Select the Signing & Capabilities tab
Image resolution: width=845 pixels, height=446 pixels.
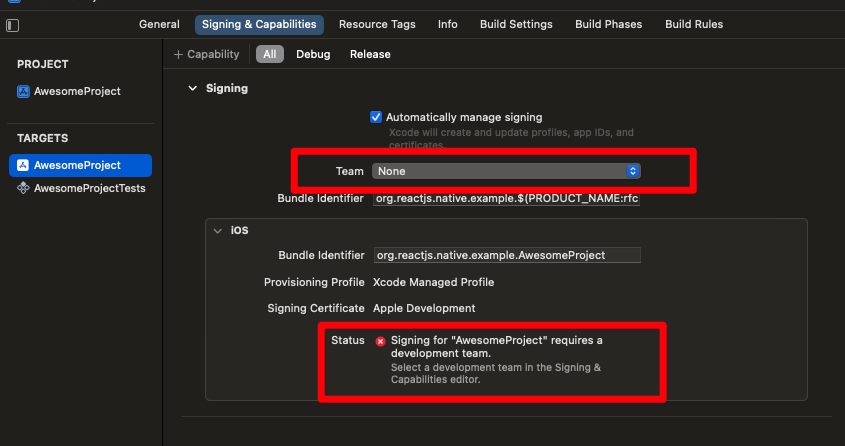pyautogui.click(x=259, y=24)
